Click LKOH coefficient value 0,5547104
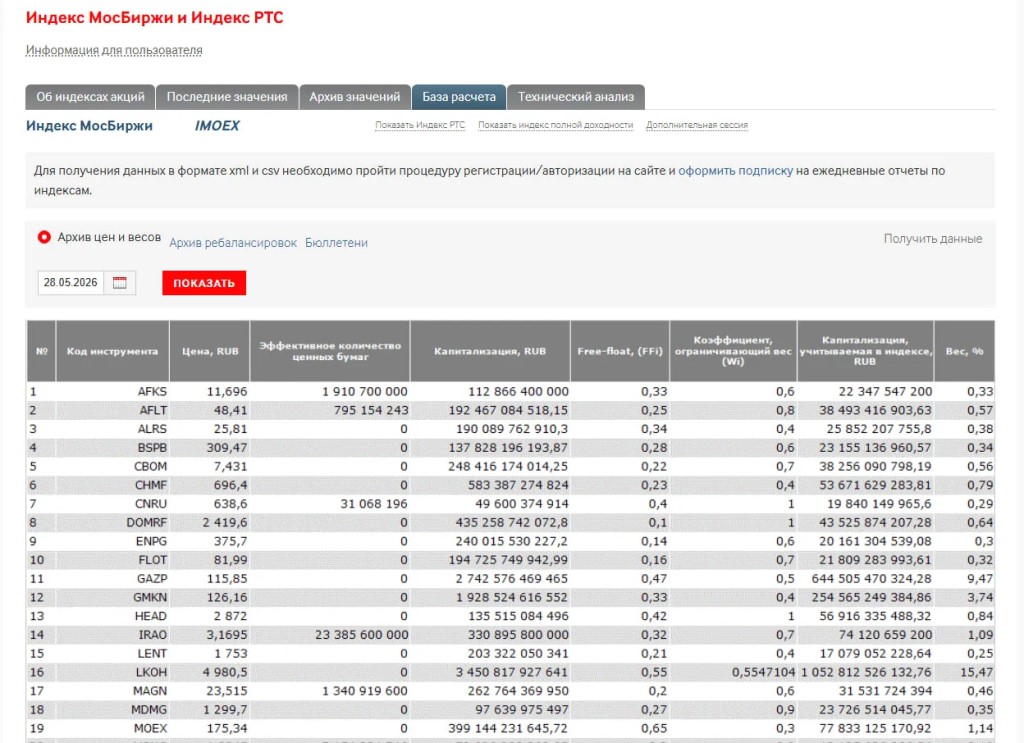The height and width of the screenshot is (743, 1024). (x=763, y=672)
